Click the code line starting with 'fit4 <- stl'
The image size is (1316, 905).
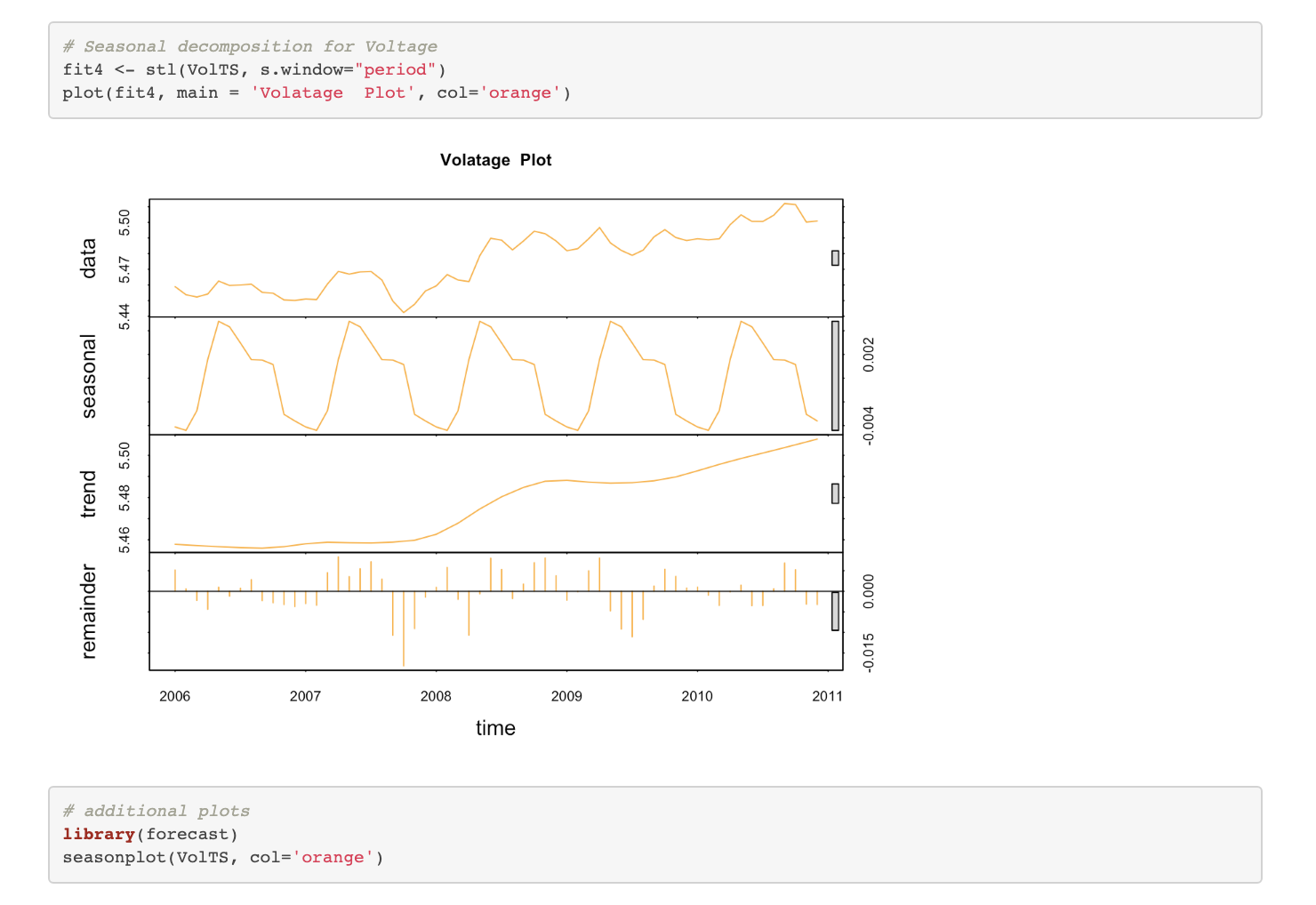[x=254, y=69]
